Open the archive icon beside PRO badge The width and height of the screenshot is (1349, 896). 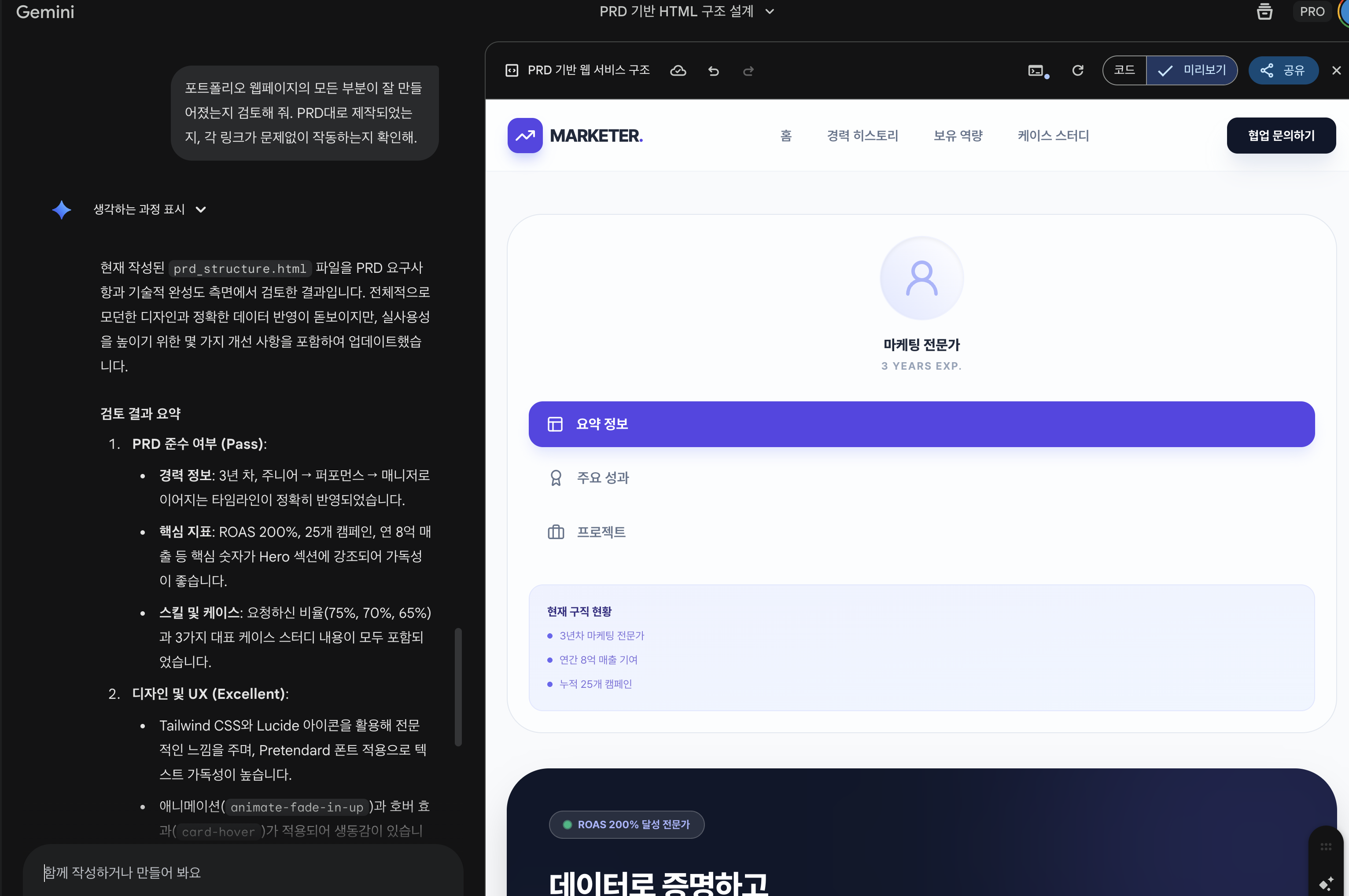pos(1264,11)
